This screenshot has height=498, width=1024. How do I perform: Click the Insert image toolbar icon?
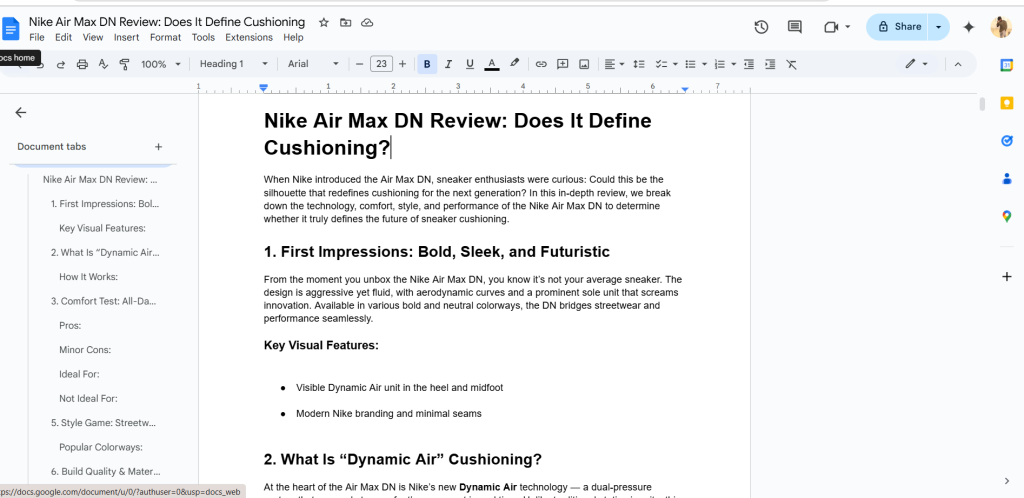point(584,64)
